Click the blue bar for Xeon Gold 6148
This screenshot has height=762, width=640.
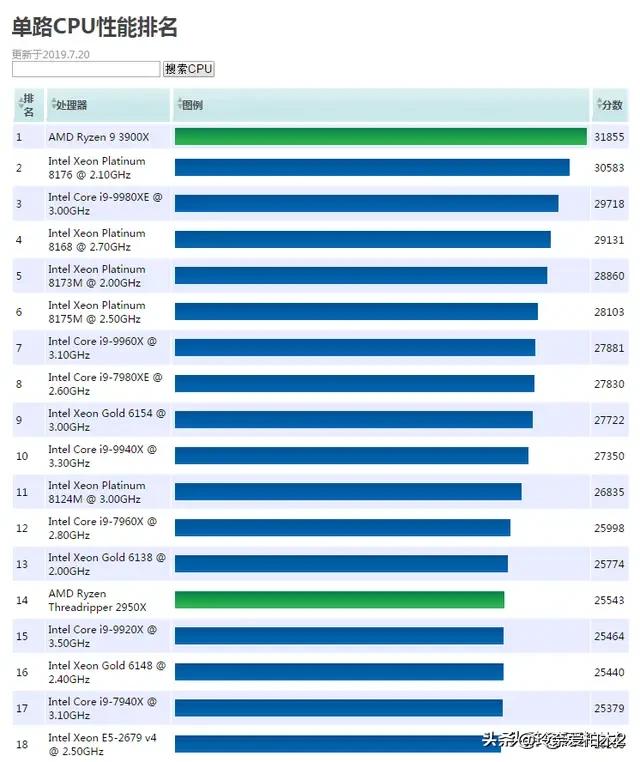(339, 672)
